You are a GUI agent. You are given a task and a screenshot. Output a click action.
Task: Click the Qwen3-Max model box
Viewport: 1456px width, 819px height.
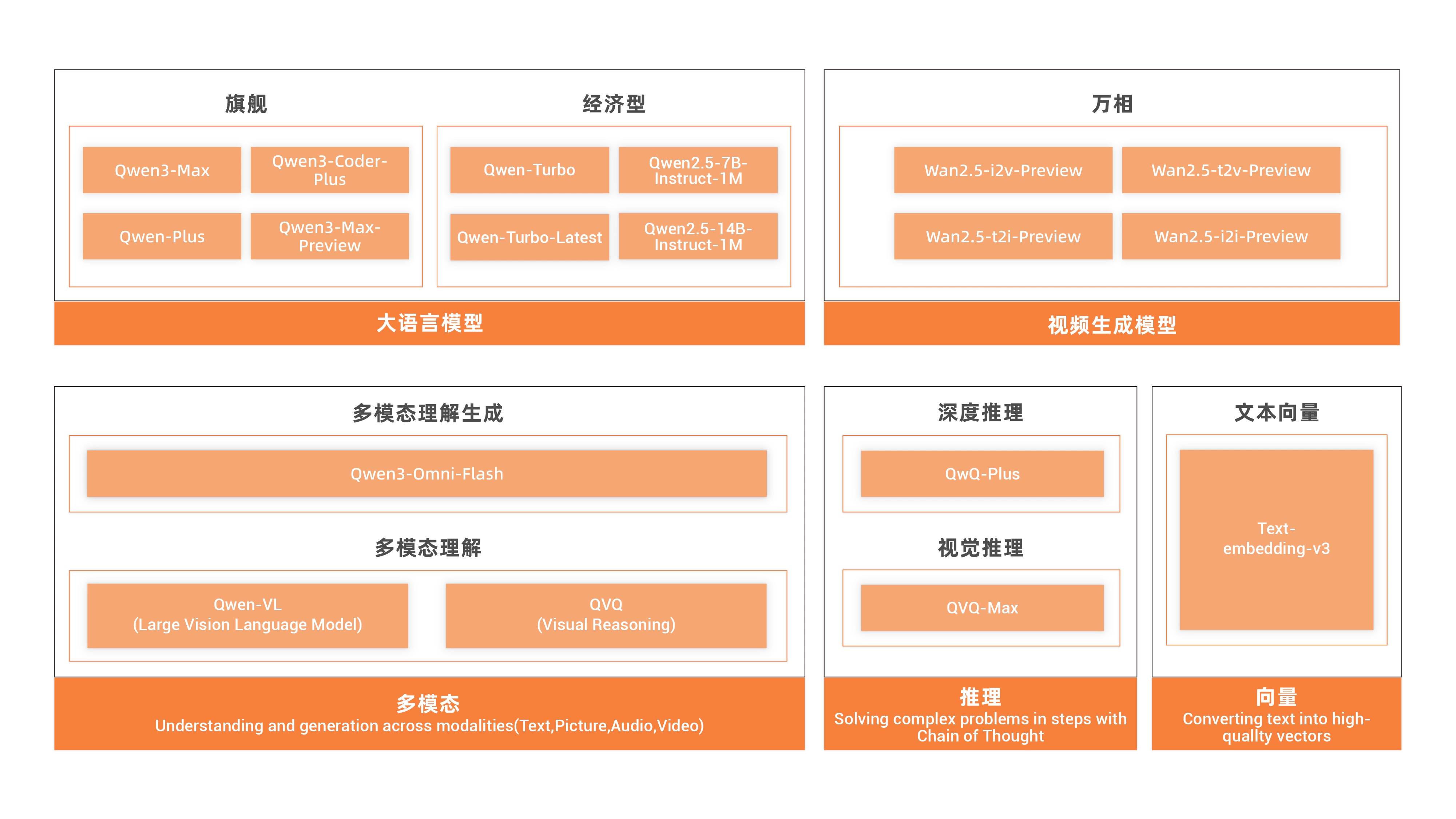[162, 170]
